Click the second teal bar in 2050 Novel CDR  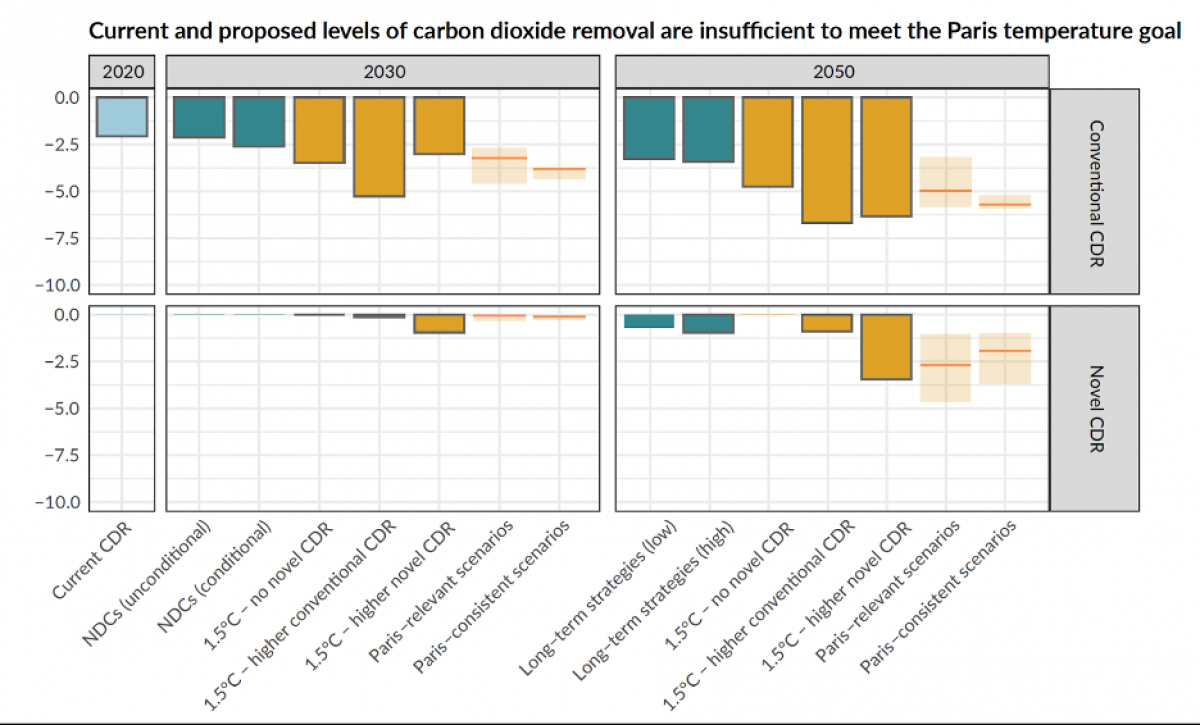coord(707,323)
